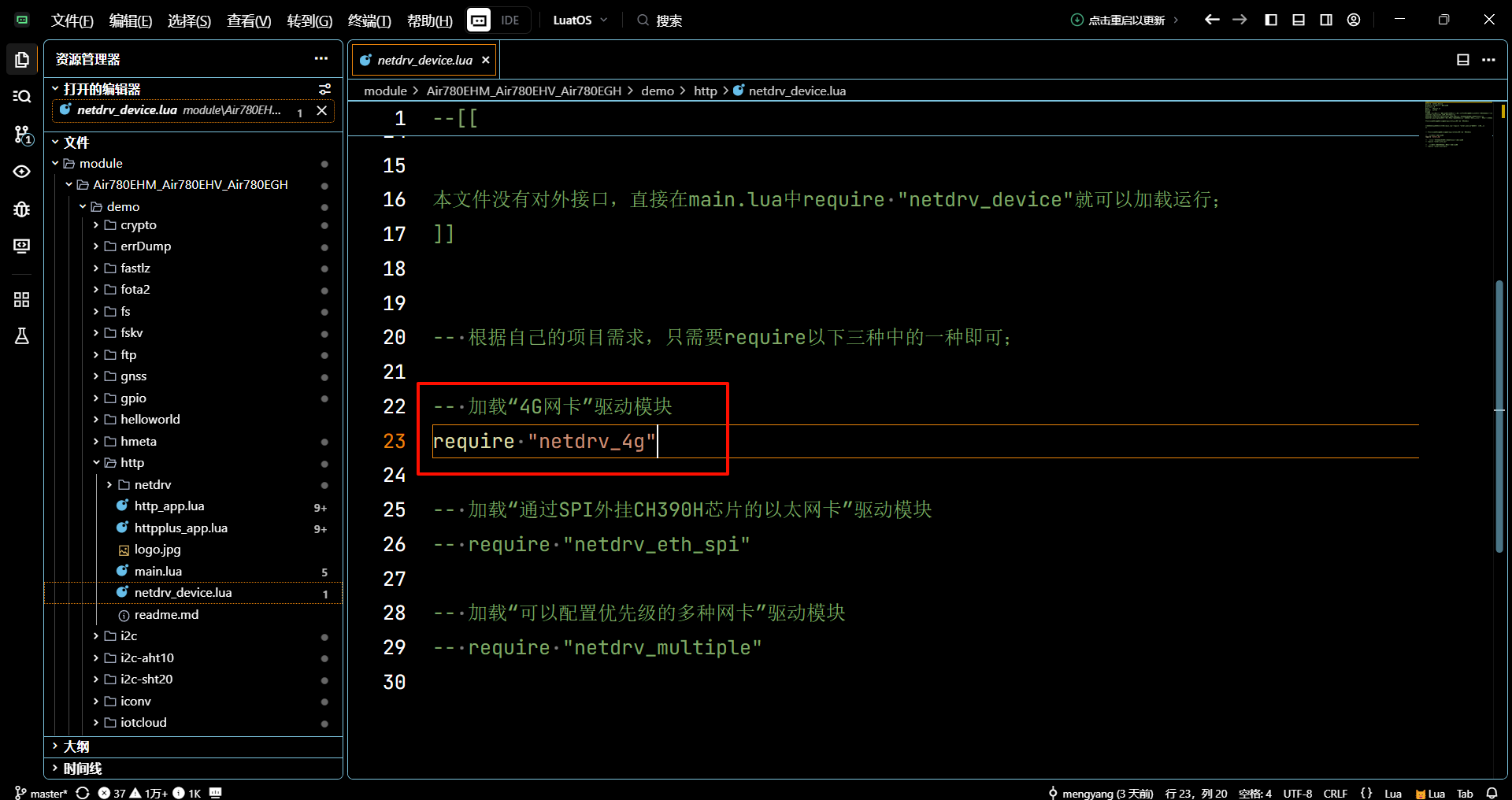1512x800 pixels.
Task: Click the Remote Explorer monitor icon
Action: pos(22,246)
